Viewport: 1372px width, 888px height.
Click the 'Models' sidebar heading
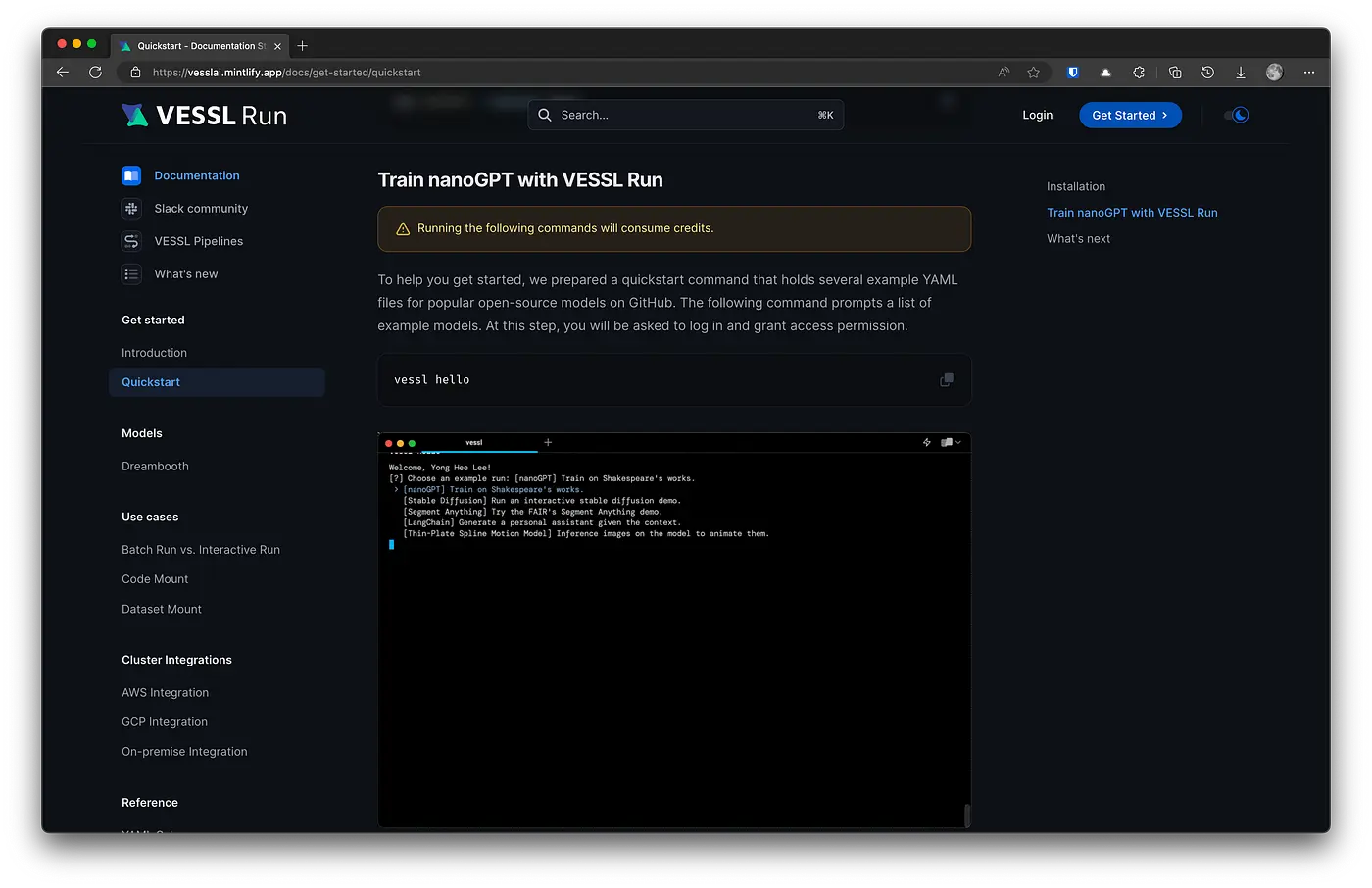142,433
